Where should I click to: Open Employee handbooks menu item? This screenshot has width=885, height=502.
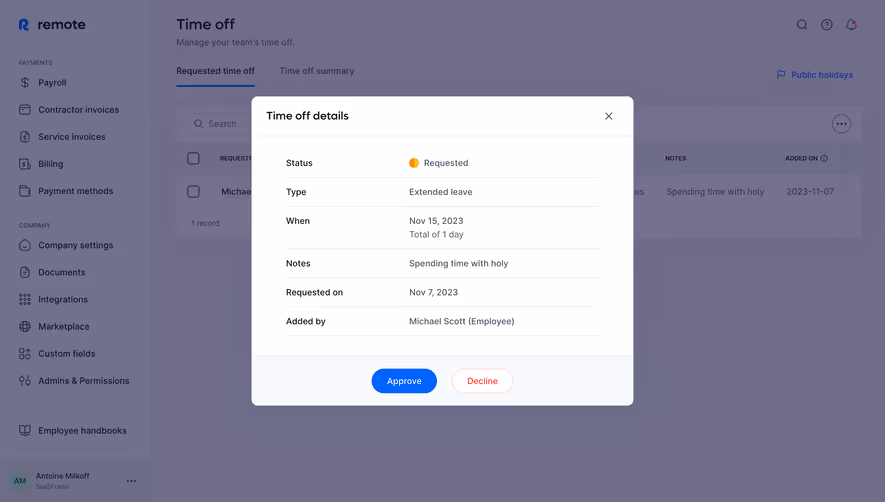(82, 430)
